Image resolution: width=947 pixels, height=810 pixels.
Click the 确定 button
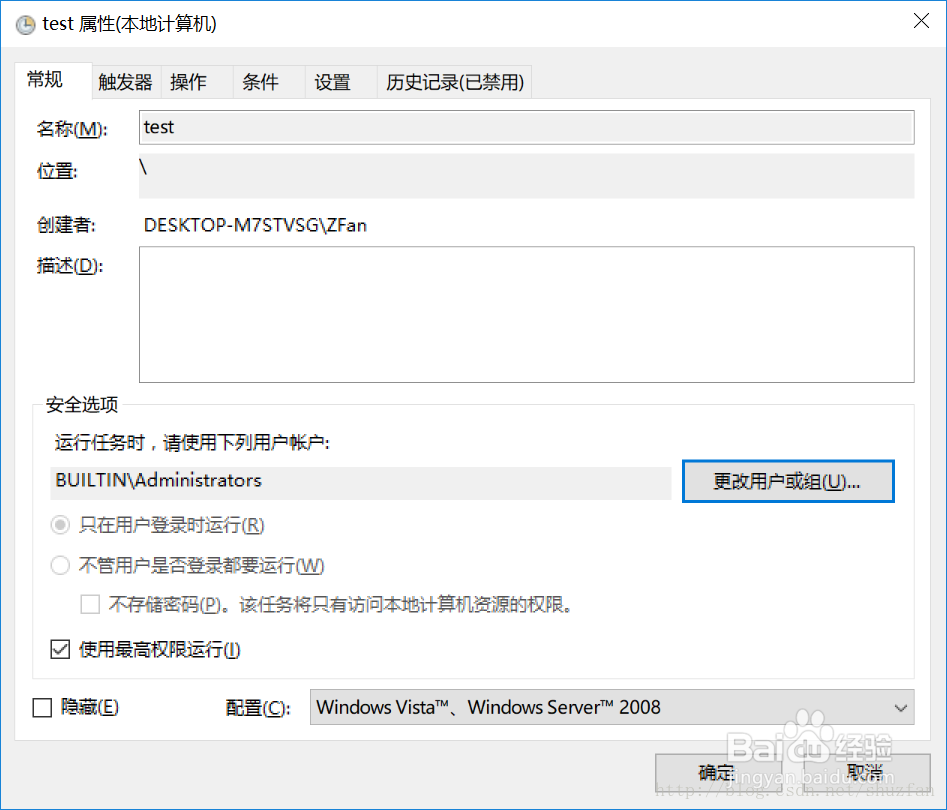point(717,773)
